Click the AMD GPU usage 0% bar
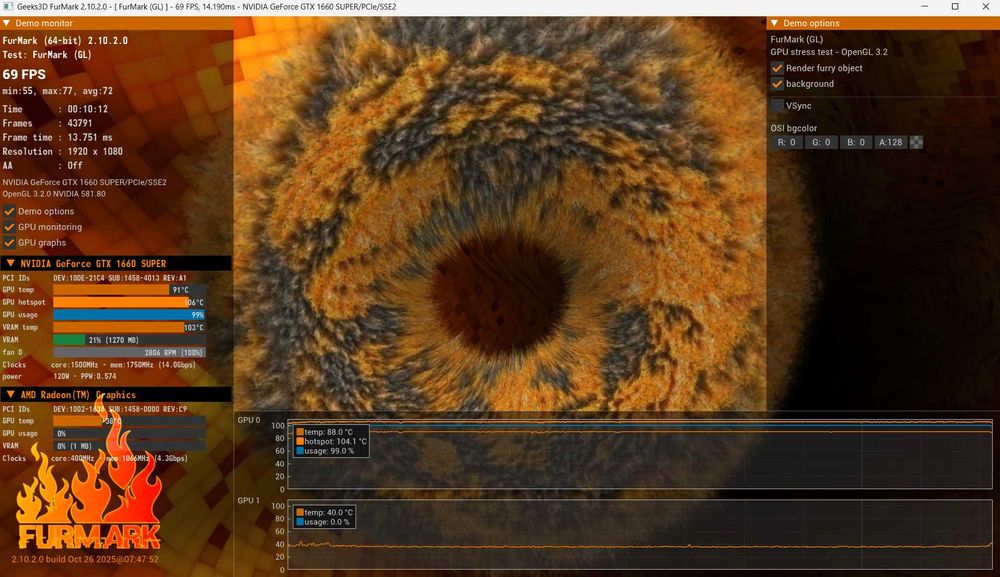 point(129,434)
